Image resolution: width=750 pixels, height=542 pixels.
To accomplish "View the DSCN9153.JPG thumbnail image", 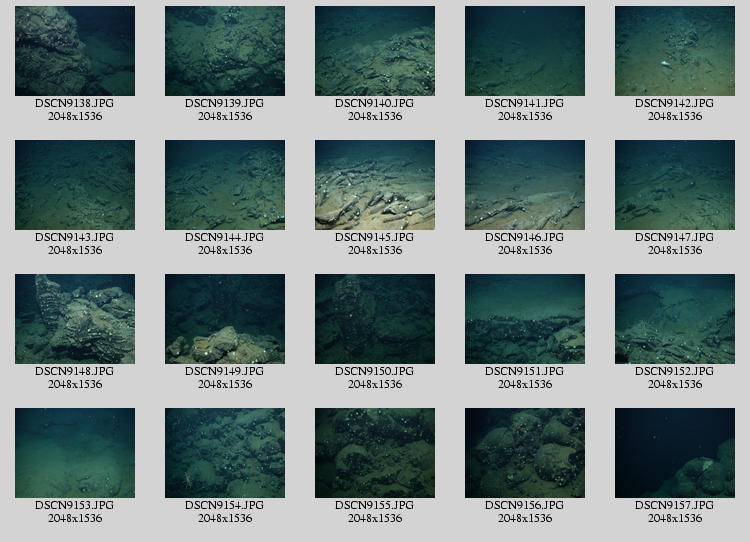I will pos(75,453).
